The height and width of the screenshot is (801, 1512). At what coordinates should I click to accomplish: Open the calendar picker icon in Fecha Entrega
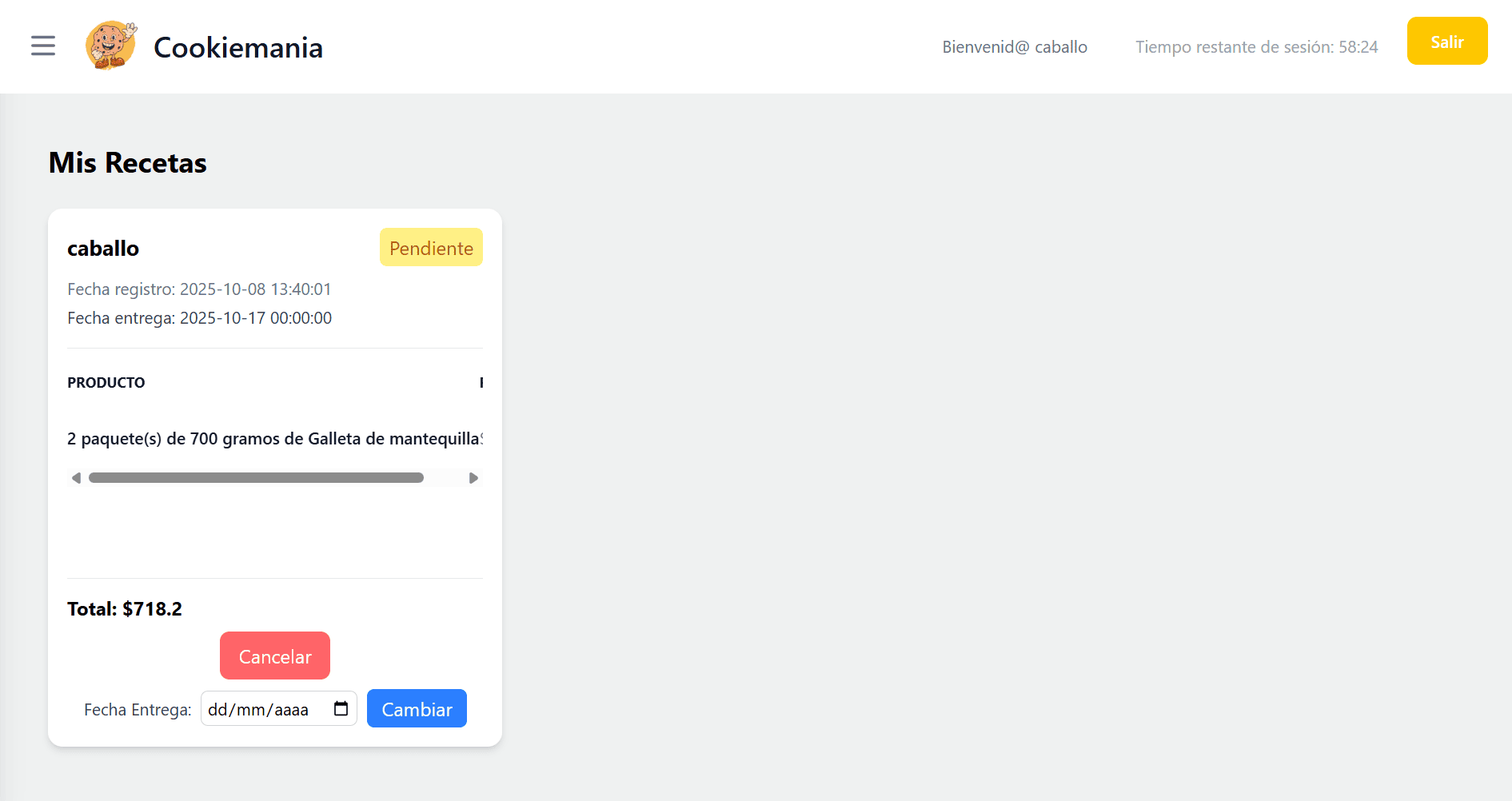[341, 708]
